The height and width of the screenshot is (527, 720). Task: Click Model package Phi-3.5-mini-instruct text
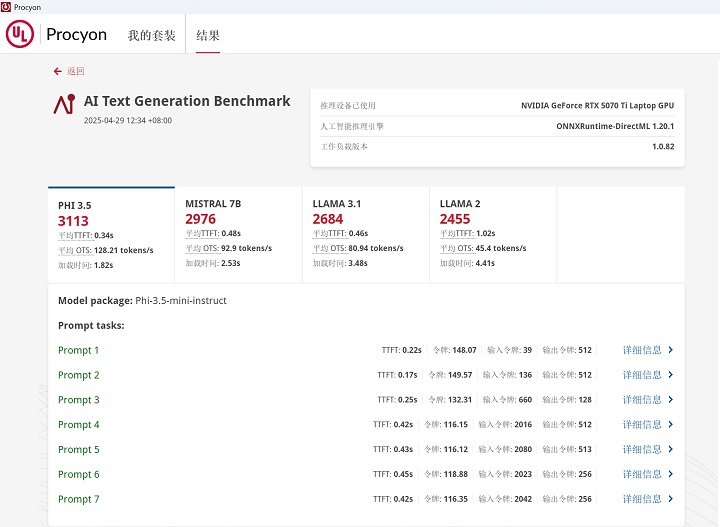click(142, 301)
